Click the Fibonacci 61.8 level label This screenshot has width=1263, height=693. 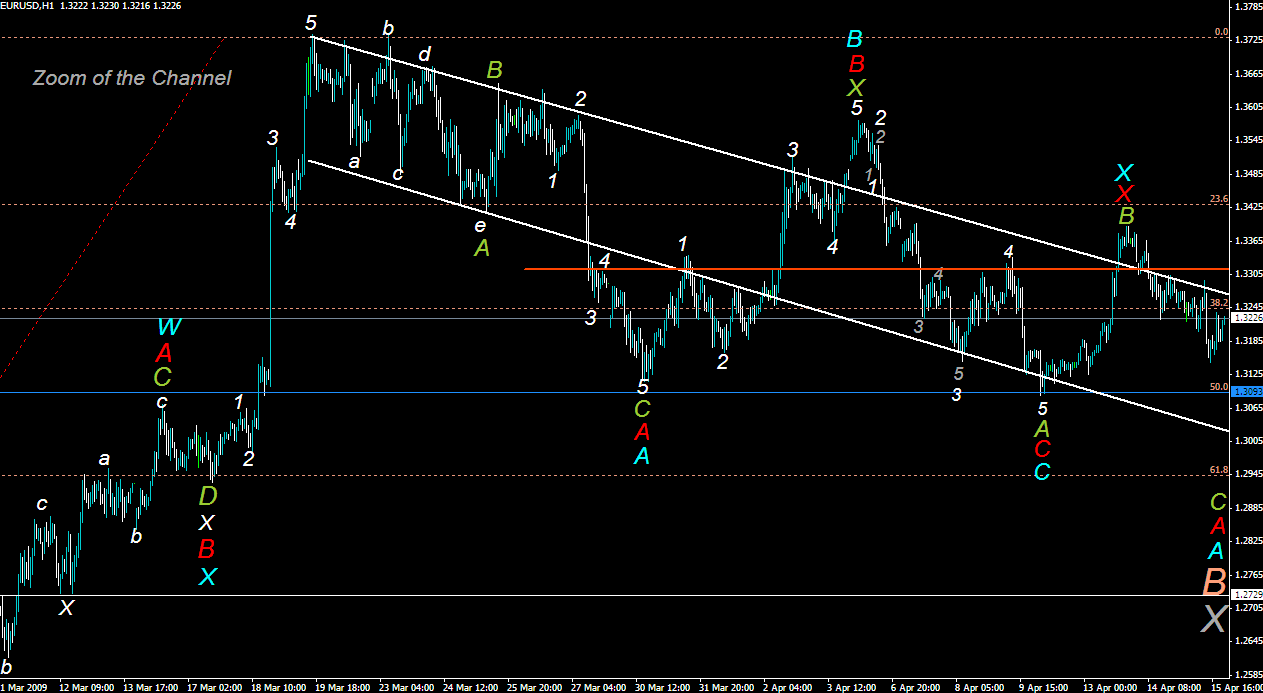click(x=1219, y=469)
